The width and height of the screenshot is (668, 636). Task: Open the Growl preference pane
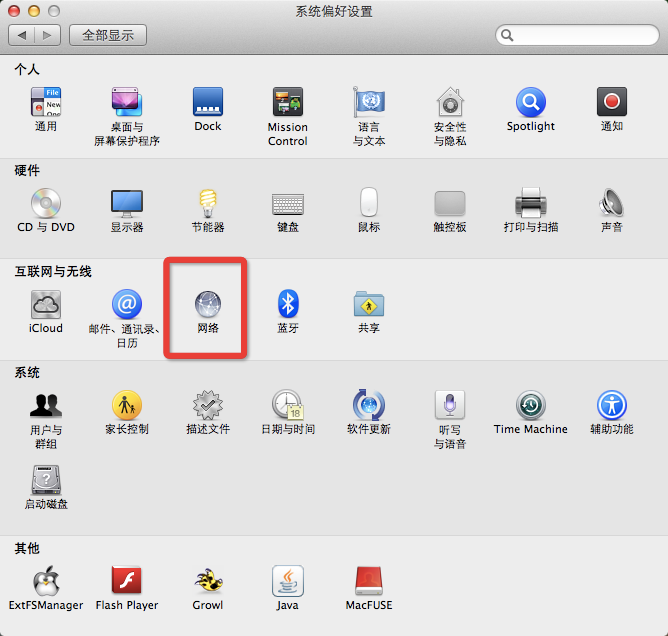[x=207, y=581]
